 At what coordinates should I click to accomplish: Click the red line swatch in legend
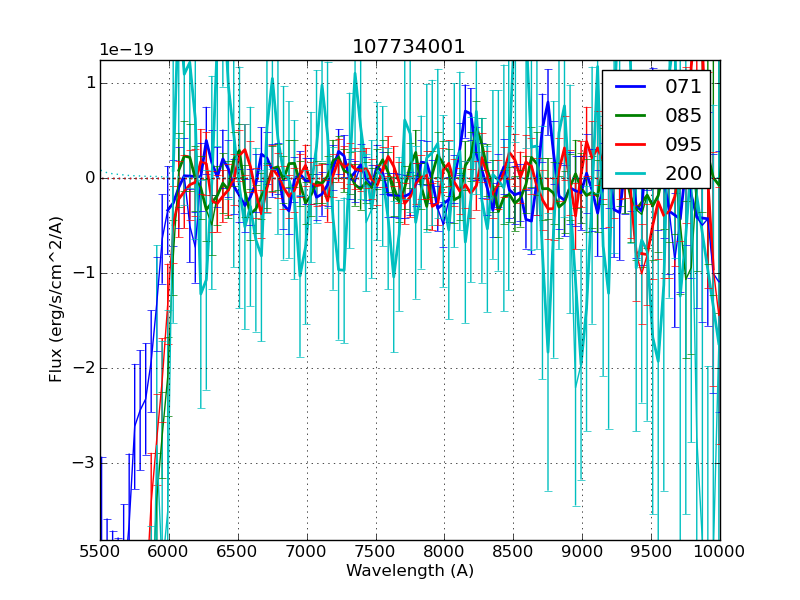click(632, 145)
